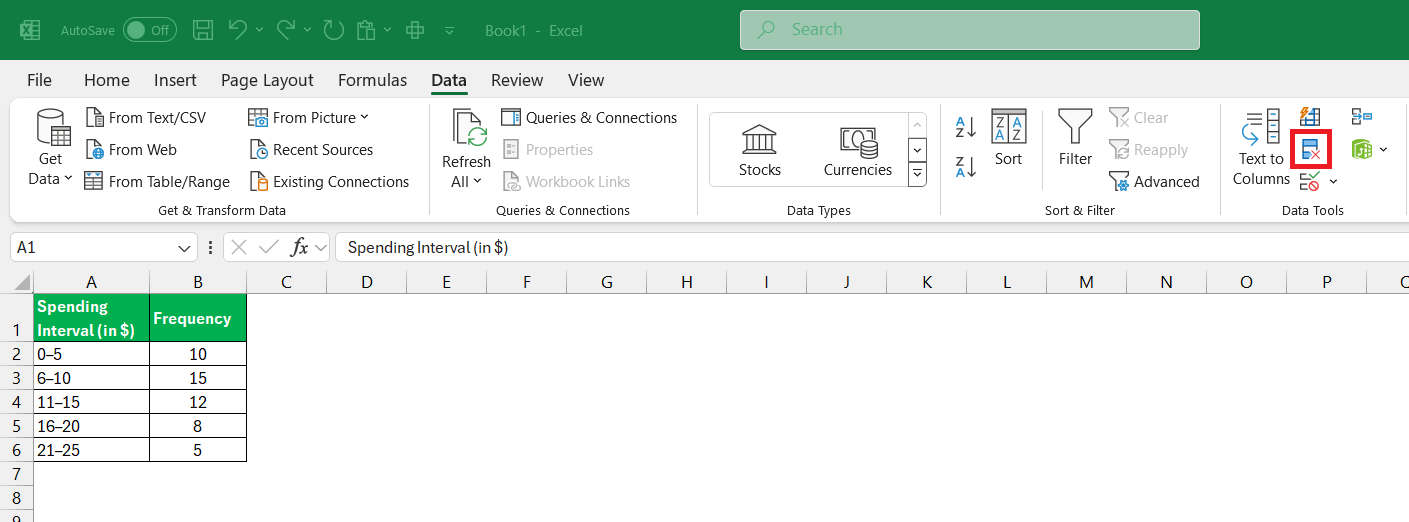Expand the formula bar function dropdown arrow
Image resolution: width=1409 pixels, height=522 pixels.
tap(320, 247)
